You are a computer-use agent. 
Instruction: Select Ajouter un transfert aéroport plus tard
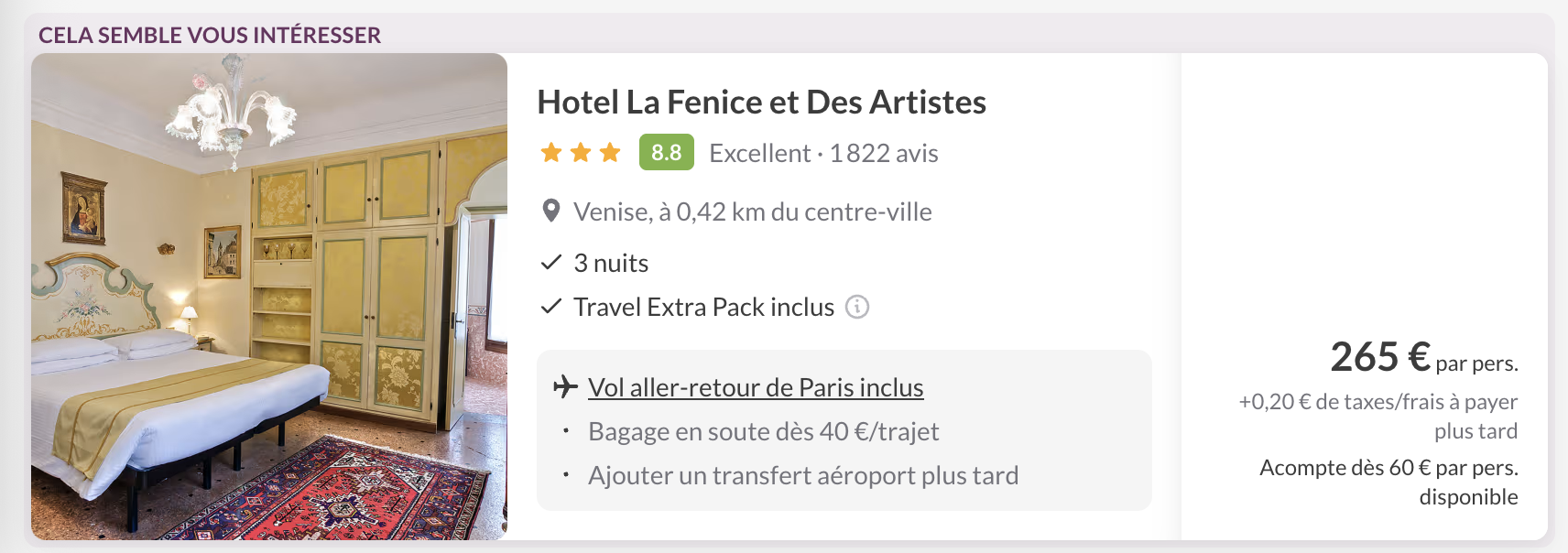(x=803, y=475)
